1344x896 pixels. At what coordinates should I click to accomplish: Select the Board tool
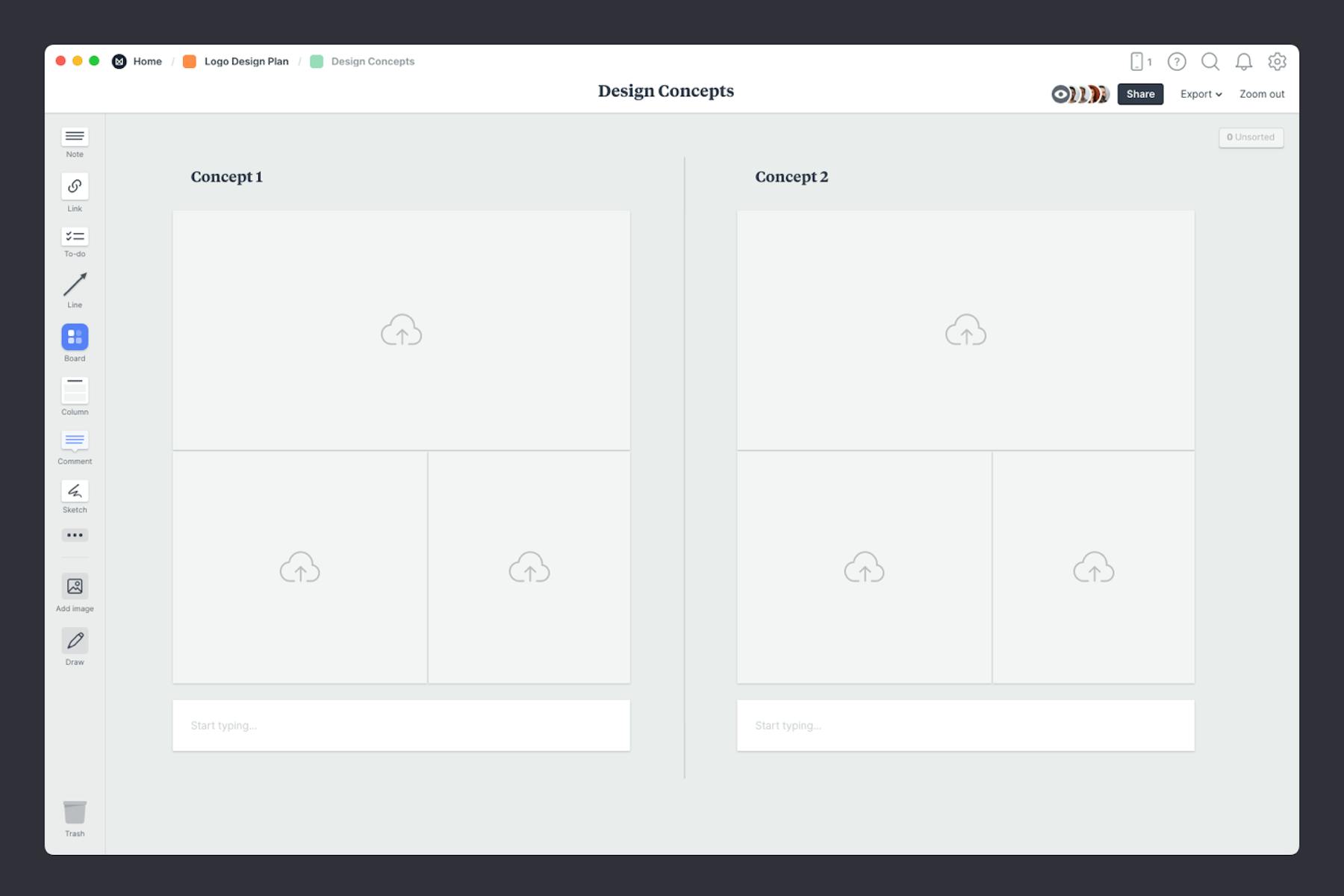pyautogui.click(x=75, y=337)
